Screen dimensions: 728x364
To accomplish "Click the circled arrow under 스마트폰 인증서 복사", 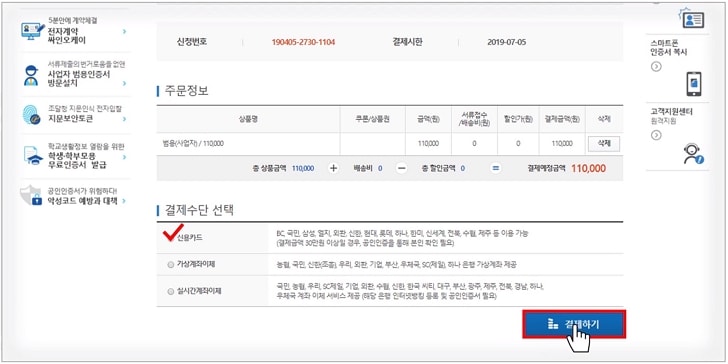I will [656, 66].
